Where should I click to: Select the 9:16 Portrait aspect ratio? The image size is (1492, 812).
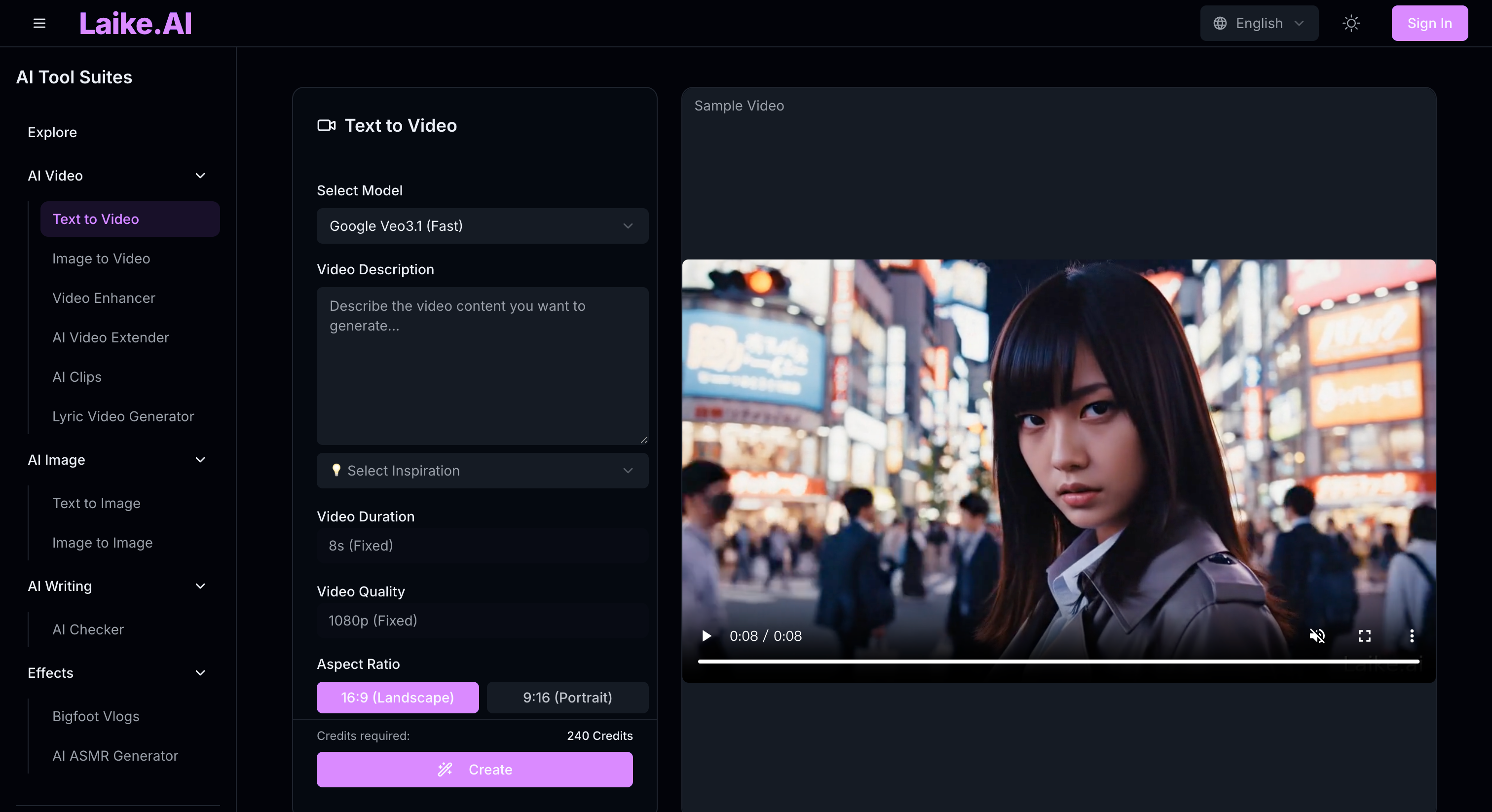pyautogui.click(x=567, y=698)
